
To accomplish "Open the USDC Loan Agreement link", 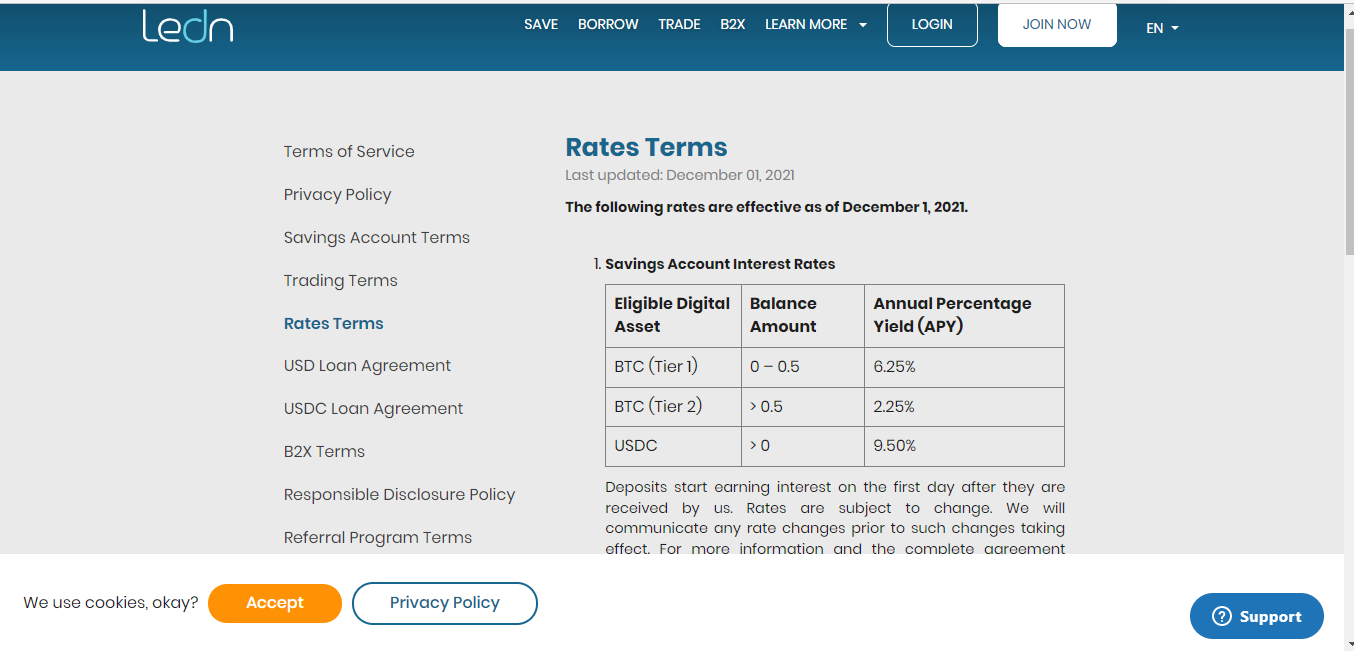I will tap(374, 409).
